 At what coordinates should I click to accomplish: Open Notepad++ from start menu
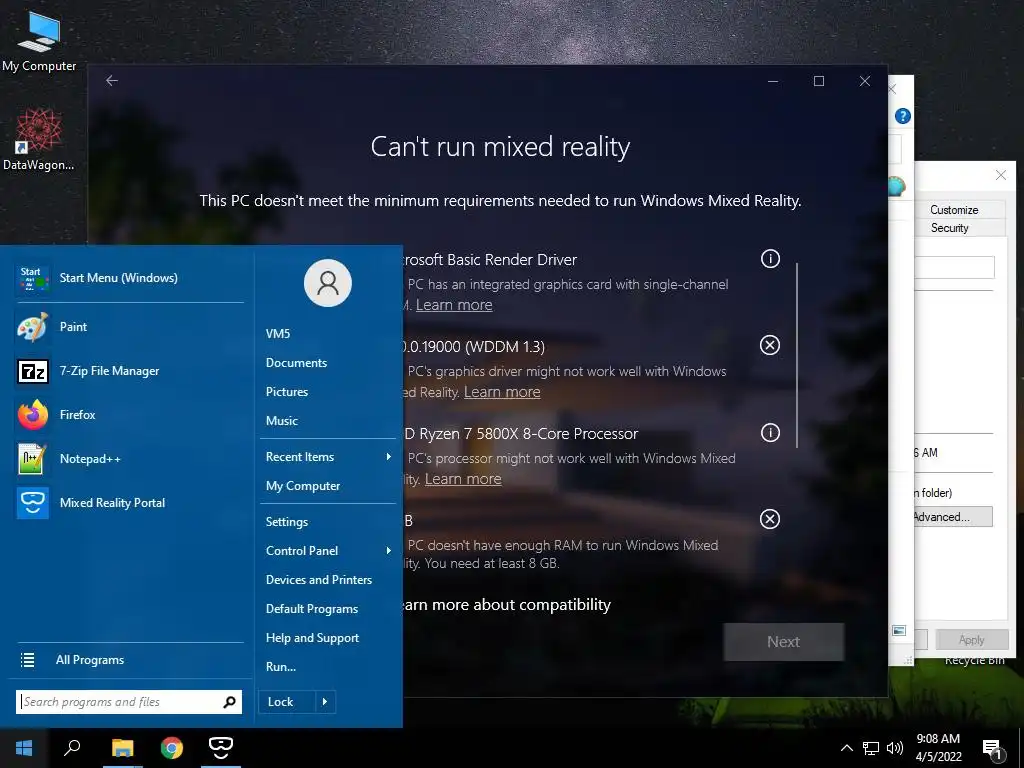[129, 458]
